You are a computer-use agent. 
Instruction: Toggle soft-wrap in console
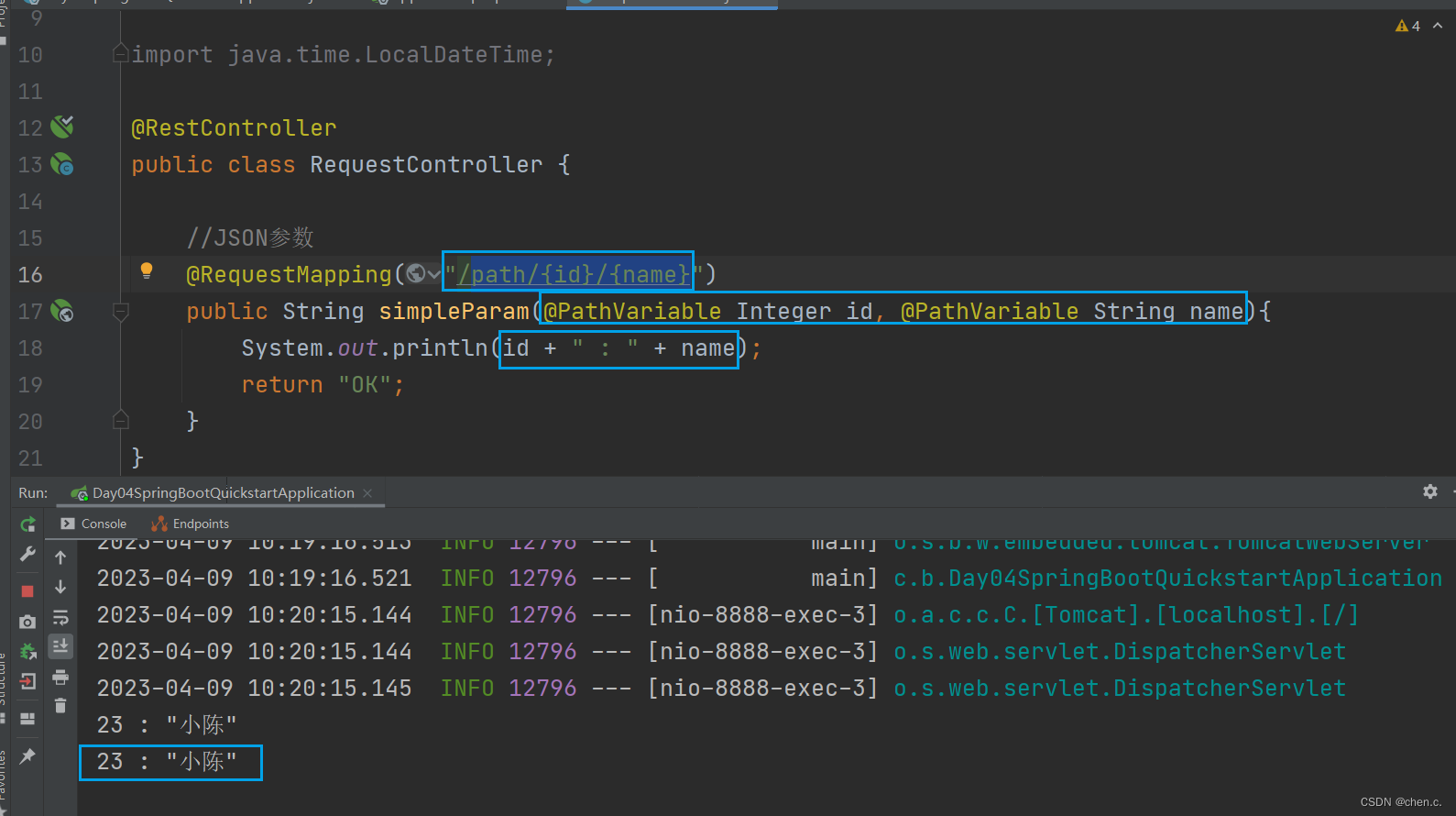click(60, 617)
